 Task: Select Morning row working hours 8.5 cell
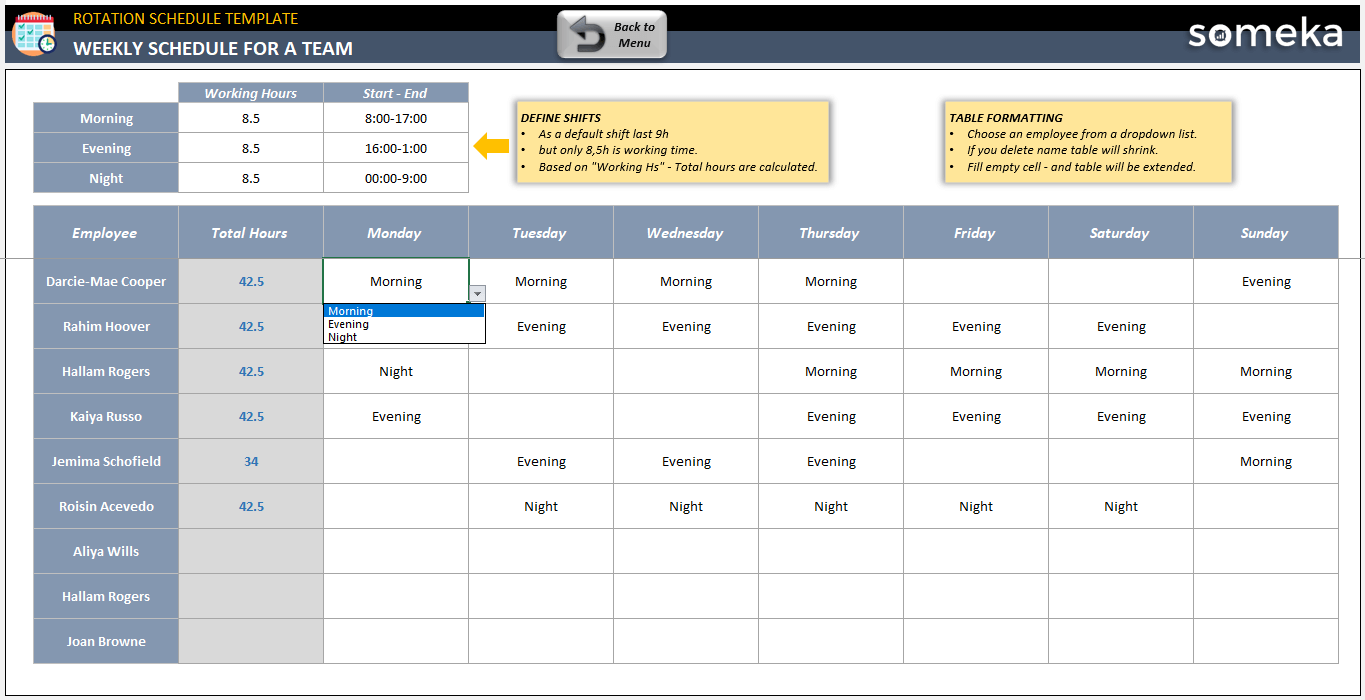[x=251, y=118]
